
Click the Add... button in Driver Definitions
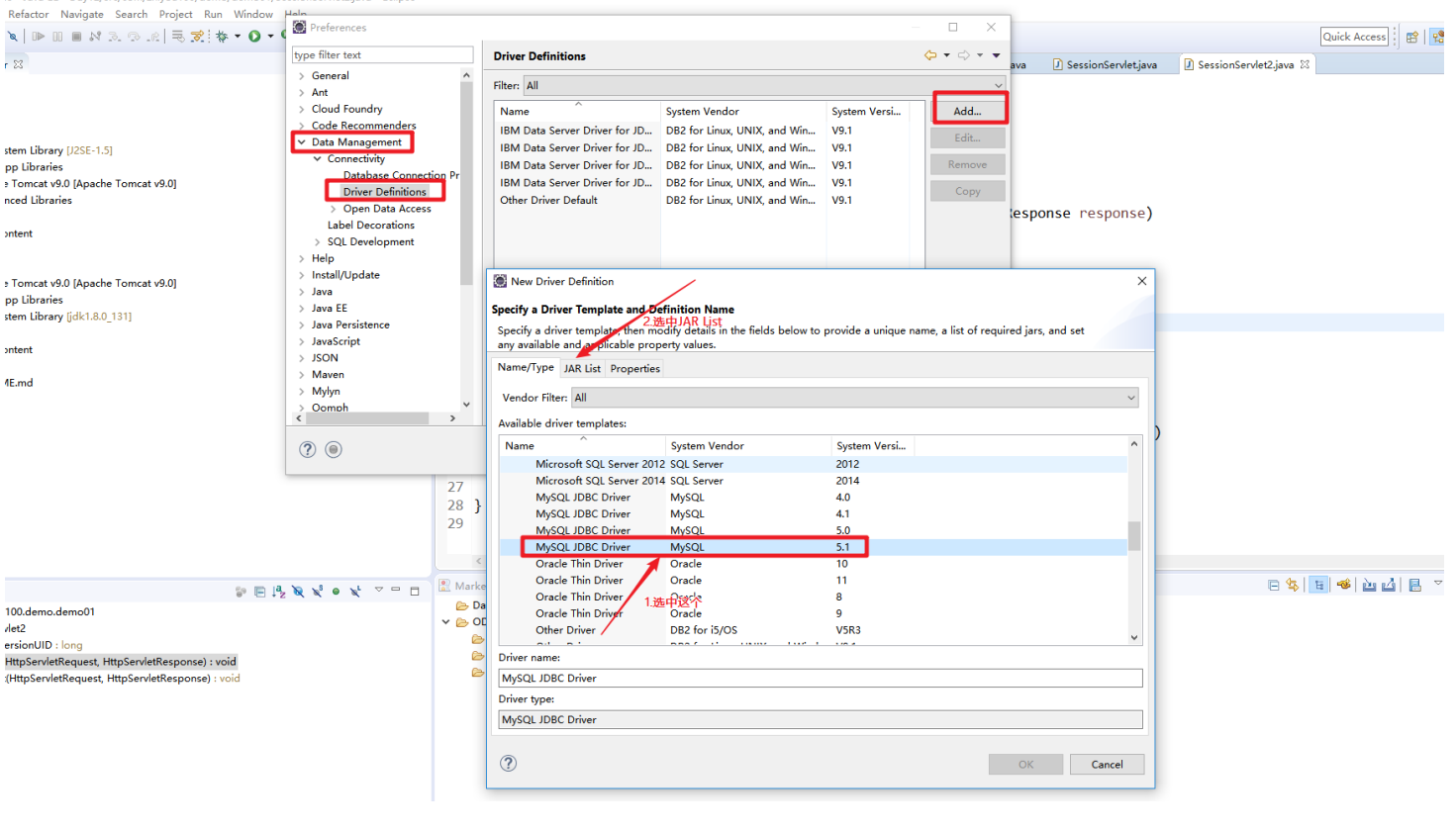(x=967, y=111)
